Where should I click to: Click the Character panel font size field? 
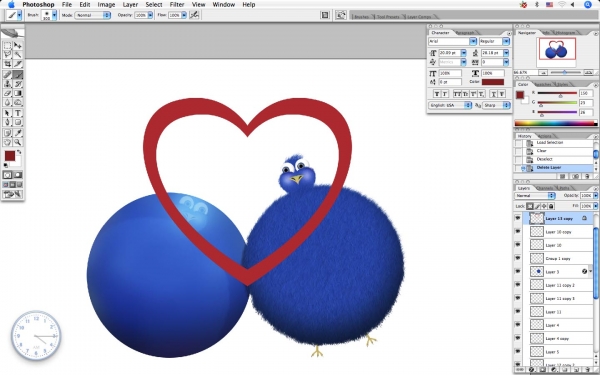coord(449,53)
